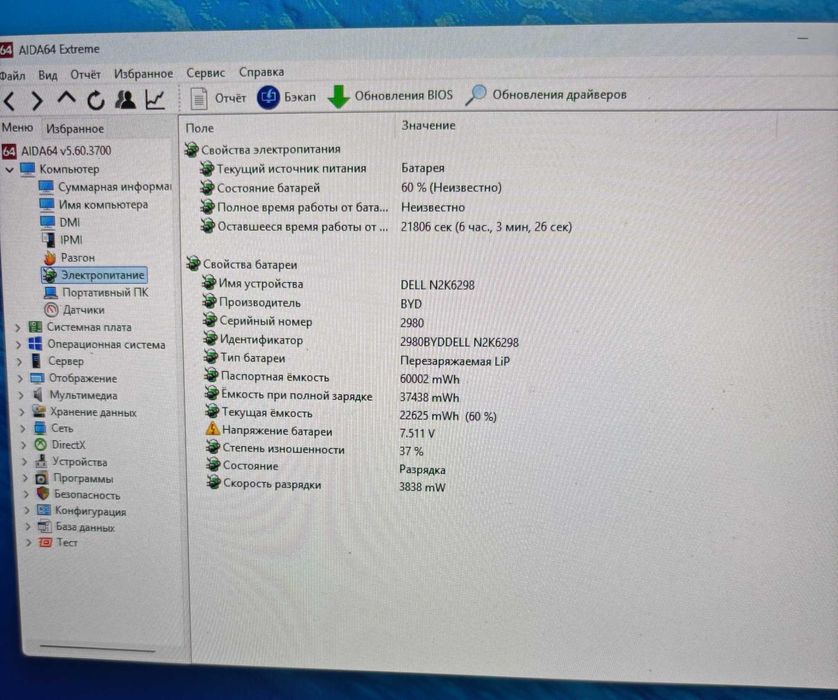The width and height of the screenshot is (838, 700).
Task: Click the Обновления BIOS button label
Action: point(404,95)
